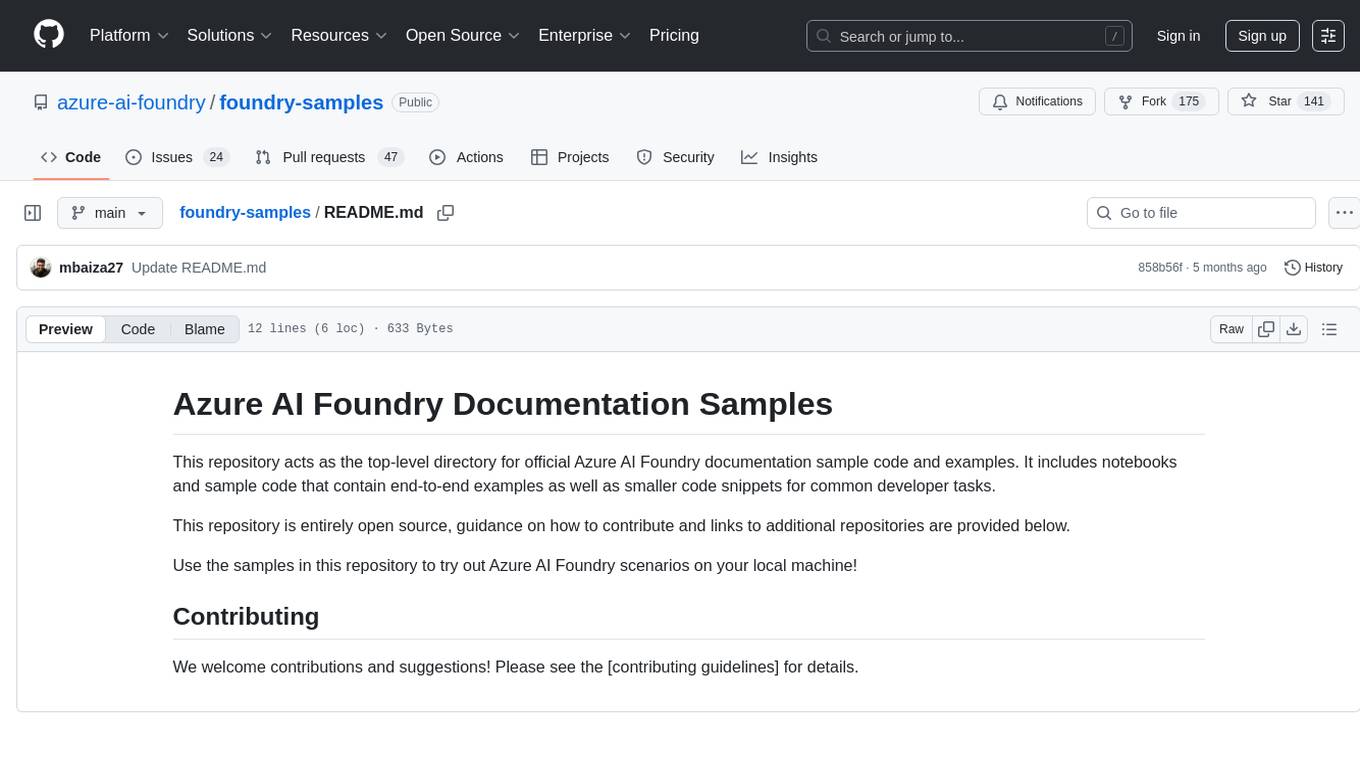Screen dimensions: 1360x764
Task: Expand the Platform menu
Action: click(129, 35)
